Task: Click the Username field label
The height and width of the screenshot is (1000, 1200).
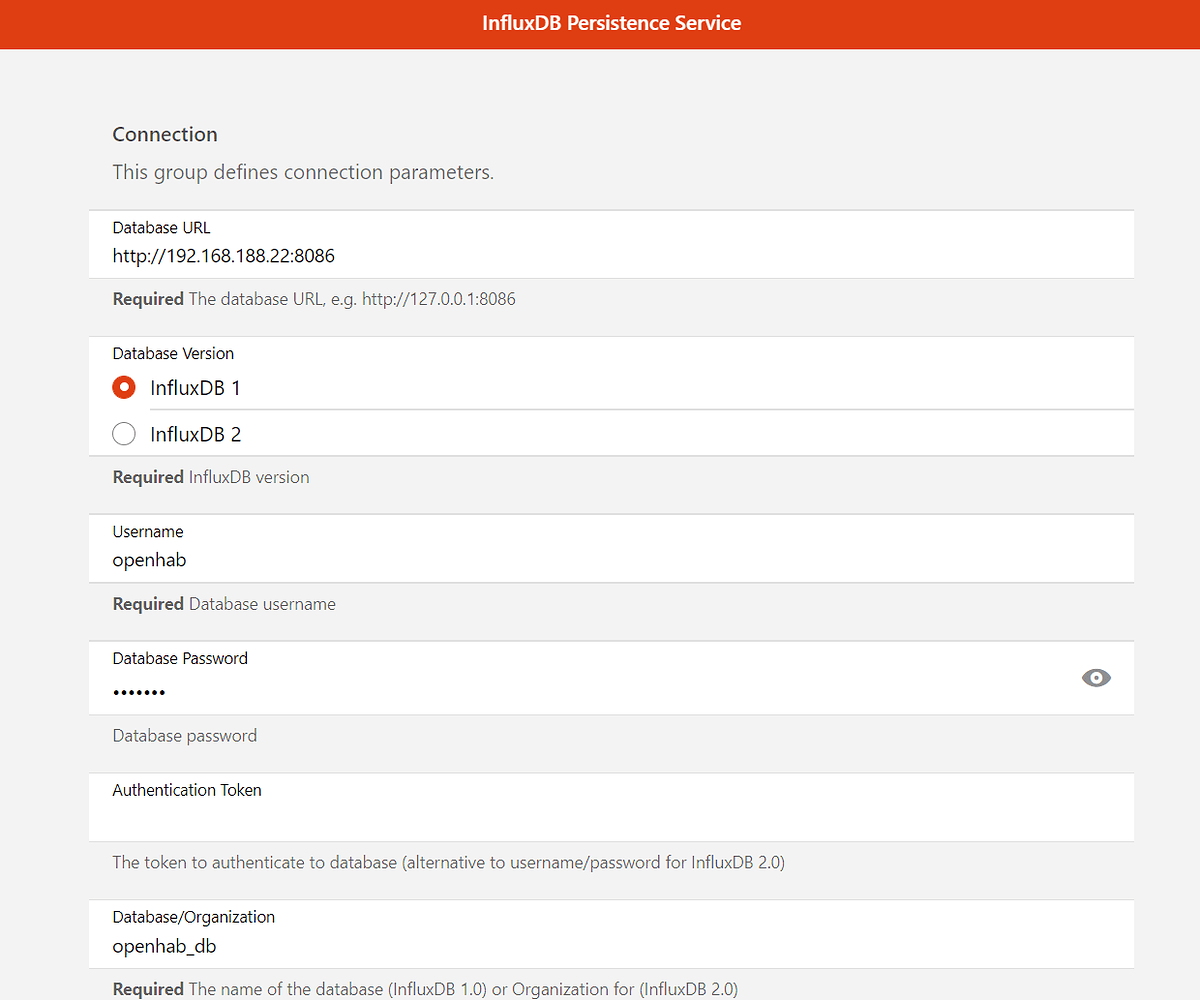Action: click(x=148, y=531)
